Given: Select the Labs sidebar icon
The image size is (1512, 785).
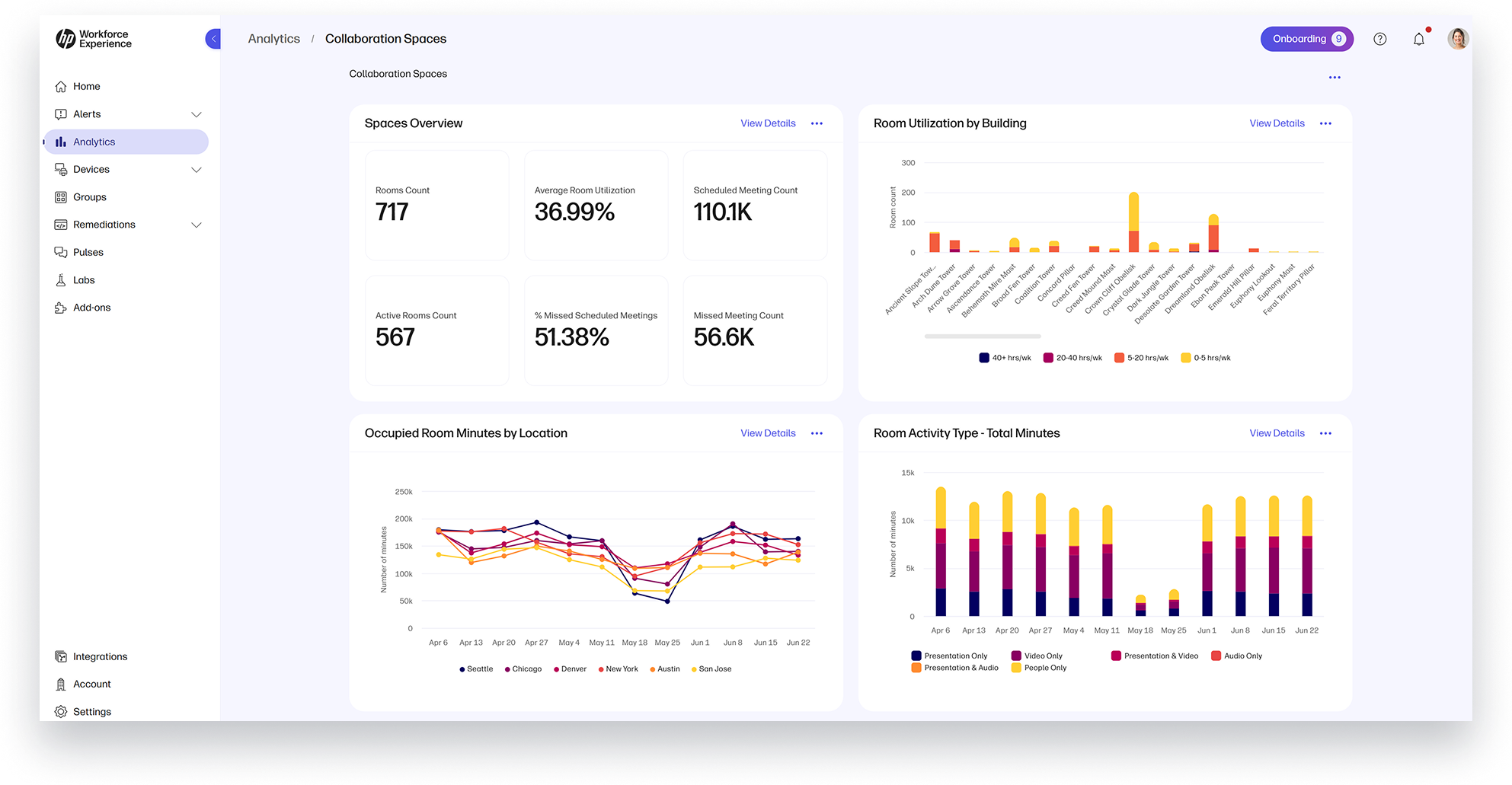Looking at the screenshot, I should coord(61,279).
